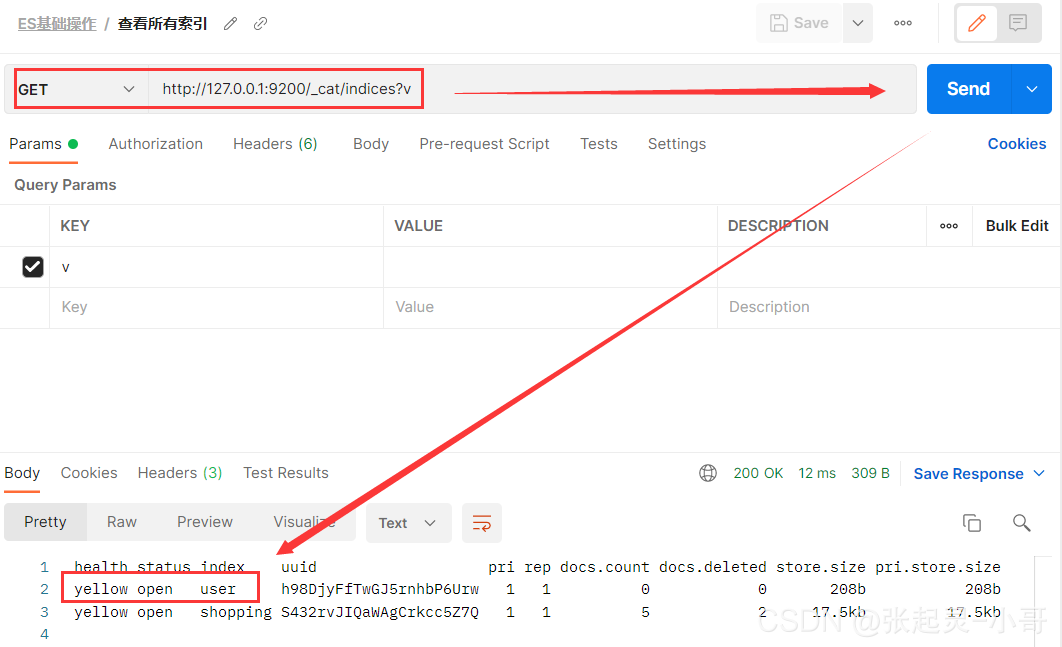Click uuid h98DjyFfTwGJ5rnhbP6Urw in response
The image size is (1062, 647).
pos(380,589)
